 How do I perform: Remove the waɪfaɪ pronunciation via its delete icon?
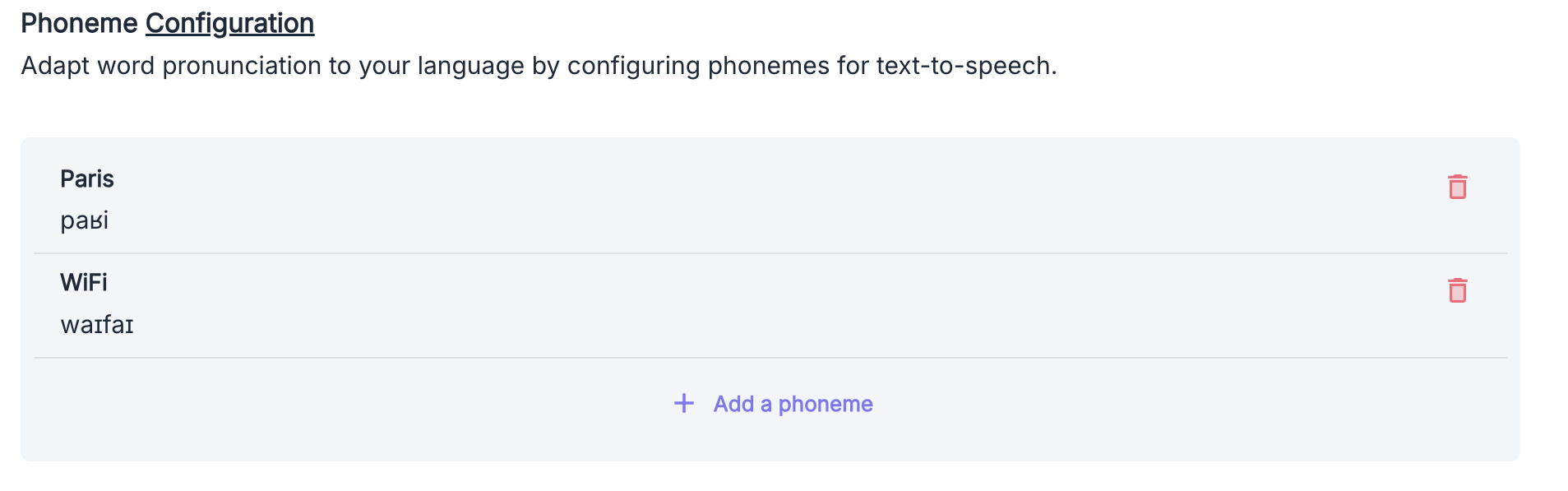coord(1457,290)
